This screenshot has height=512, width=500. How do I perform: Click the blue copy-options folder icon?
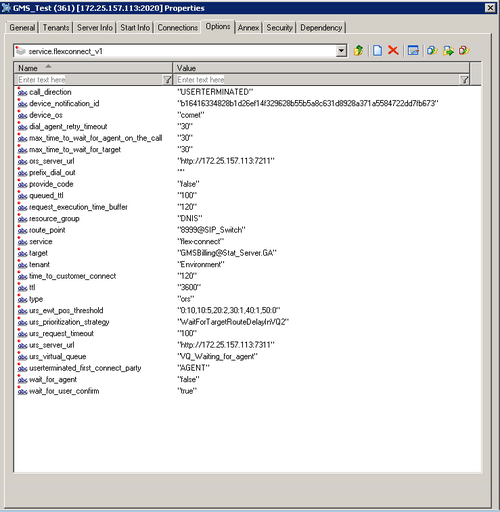pyautogui.click(x=432, y=51)
